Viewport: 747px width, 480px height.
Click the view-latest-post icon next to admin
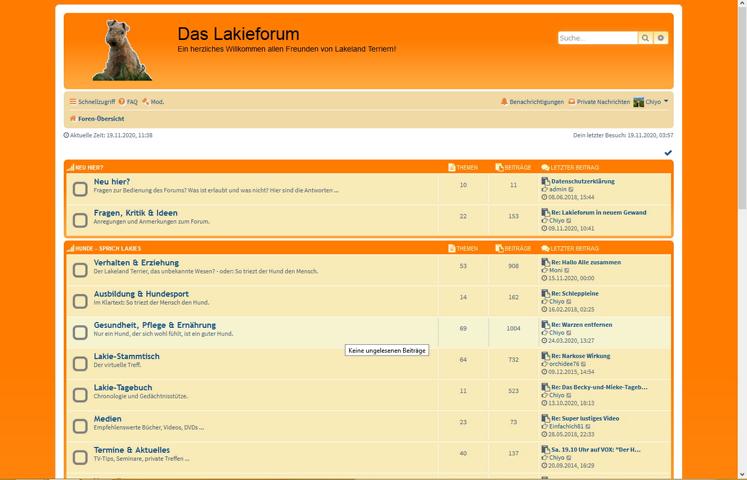(572, 189)
